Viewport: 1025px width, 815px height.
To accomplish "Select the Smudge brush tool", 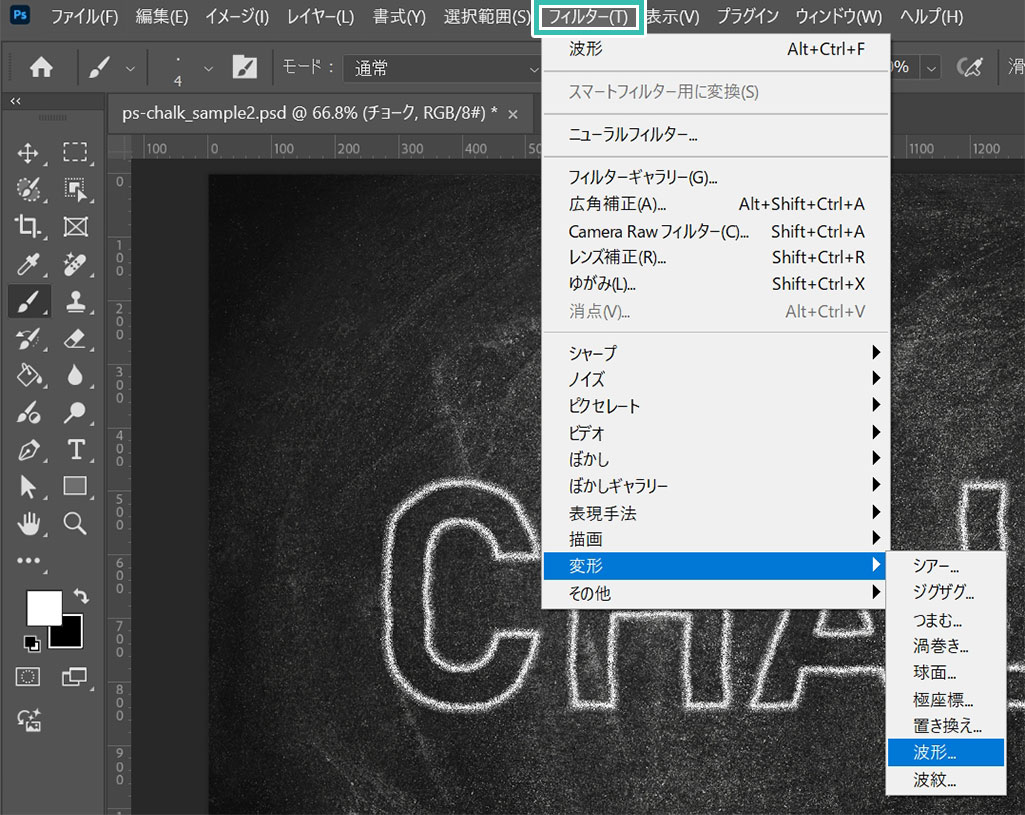I will coord(28,412).
